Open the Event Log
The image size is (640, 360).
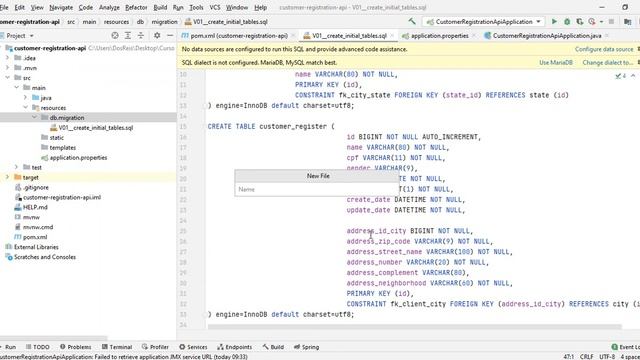pyautogui.click(x=625, y=347)
